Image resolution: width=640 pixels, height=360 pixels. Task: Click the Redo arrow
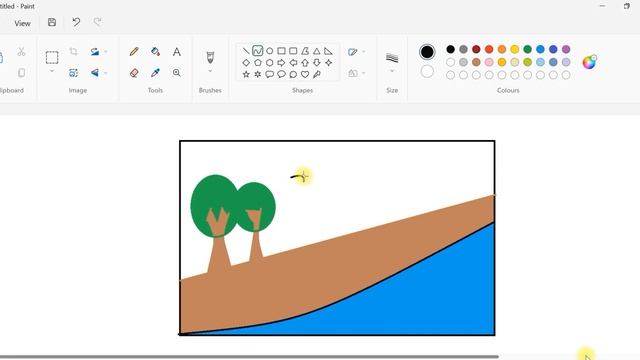click(97, 22)
